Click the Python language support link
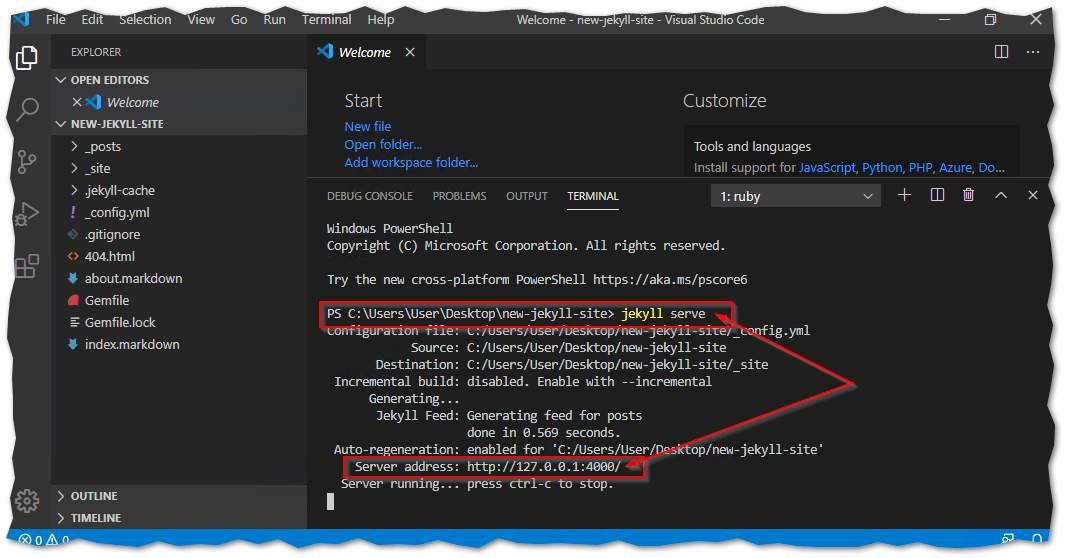 882,167
